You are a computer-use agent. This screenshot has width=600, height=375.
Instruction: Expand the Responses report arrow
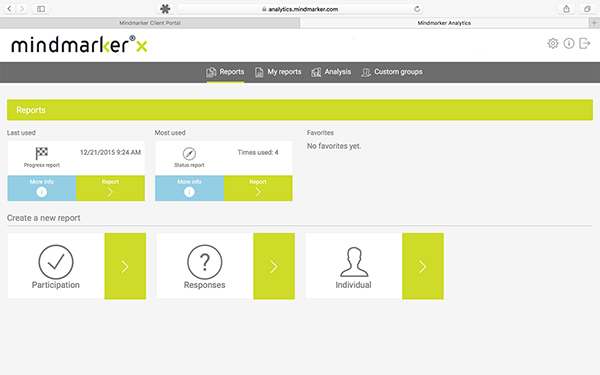pos(274,266)
